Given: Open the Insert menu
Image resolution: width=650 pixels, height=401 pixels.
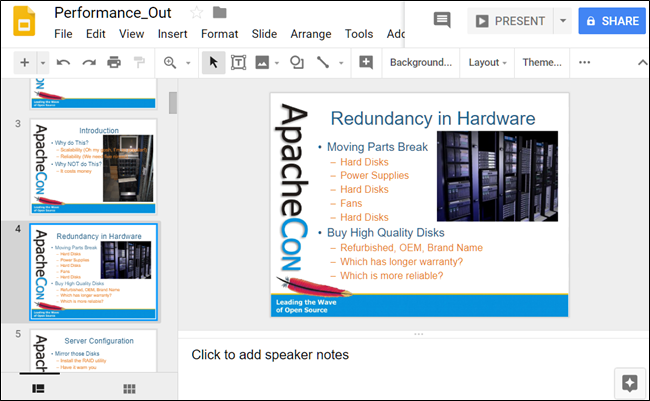Looking at the screenshot, I should [172, 34].
